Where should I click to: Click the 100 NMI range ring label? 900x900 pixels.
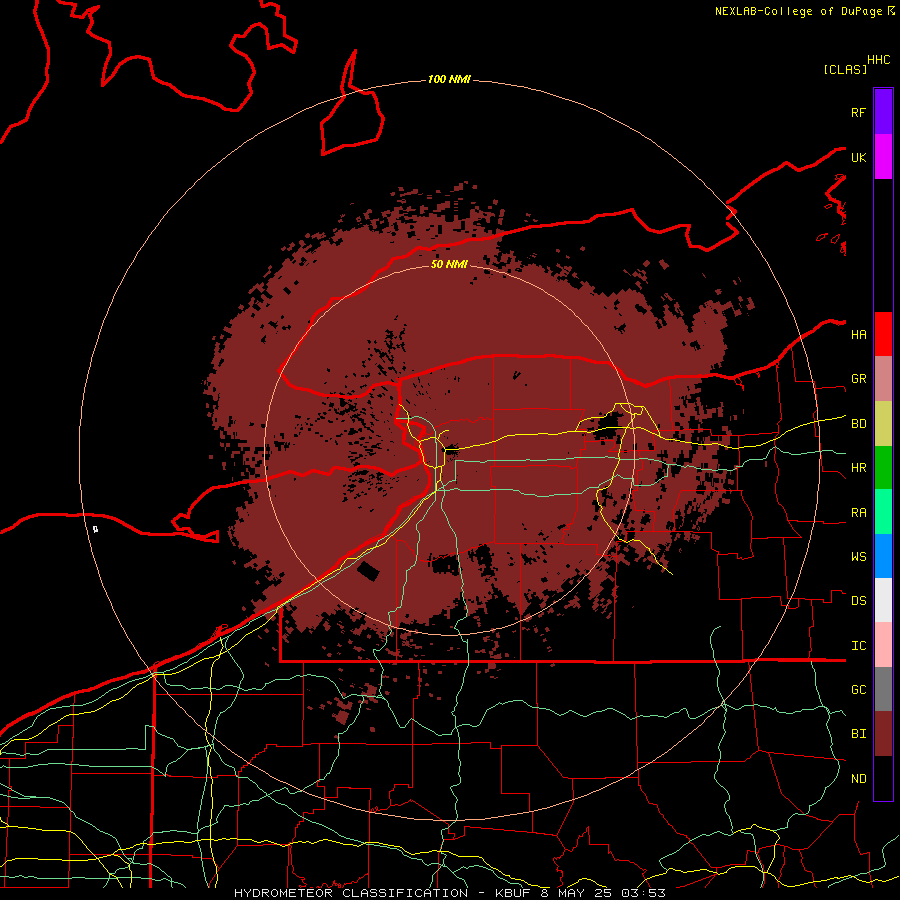(x=449, y=79)
